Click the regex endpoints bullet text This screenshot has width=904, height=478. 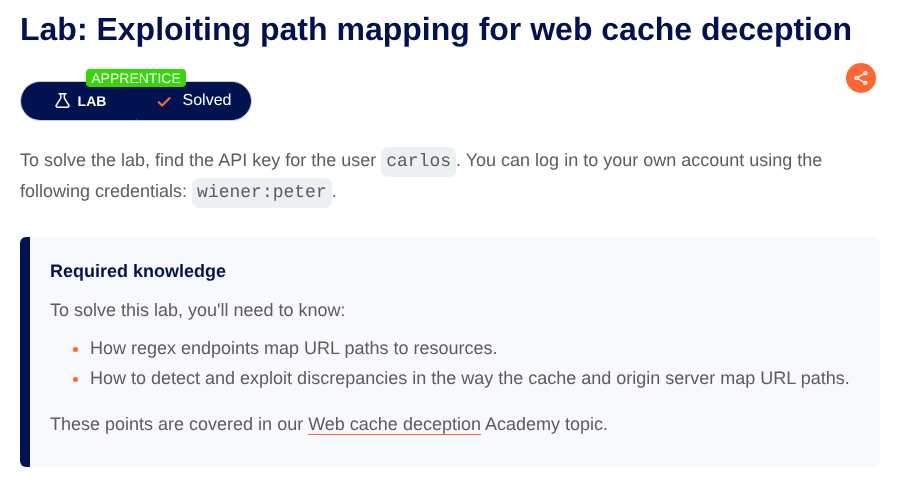[x=293, y=348]
